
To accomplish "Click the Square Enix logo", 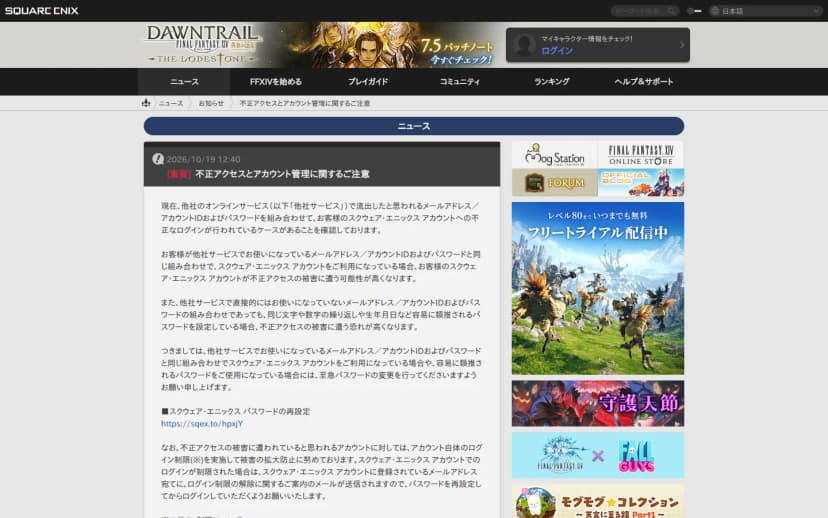I will pyautogui.click(x=41, y=11).
